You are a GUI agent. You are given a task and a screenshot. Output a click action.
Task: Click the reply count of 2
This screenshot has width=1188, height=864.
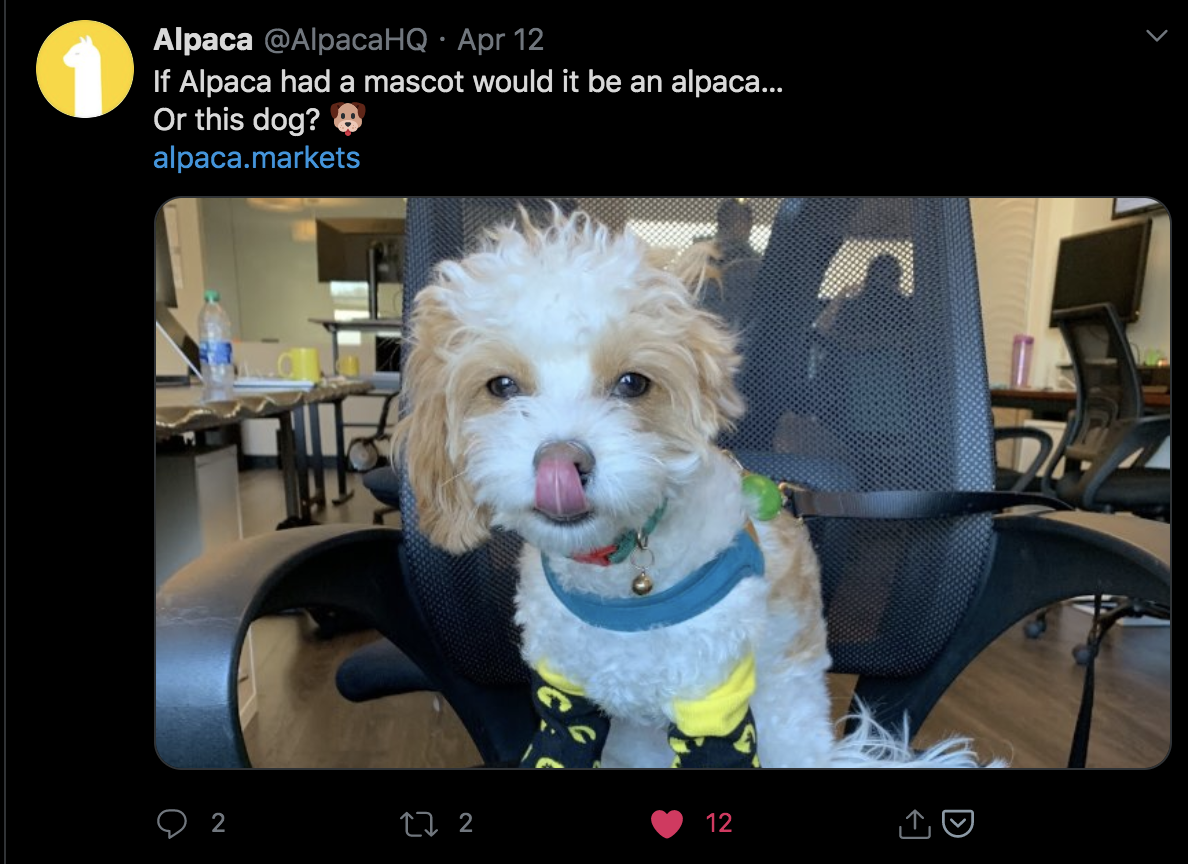point(218,823)
